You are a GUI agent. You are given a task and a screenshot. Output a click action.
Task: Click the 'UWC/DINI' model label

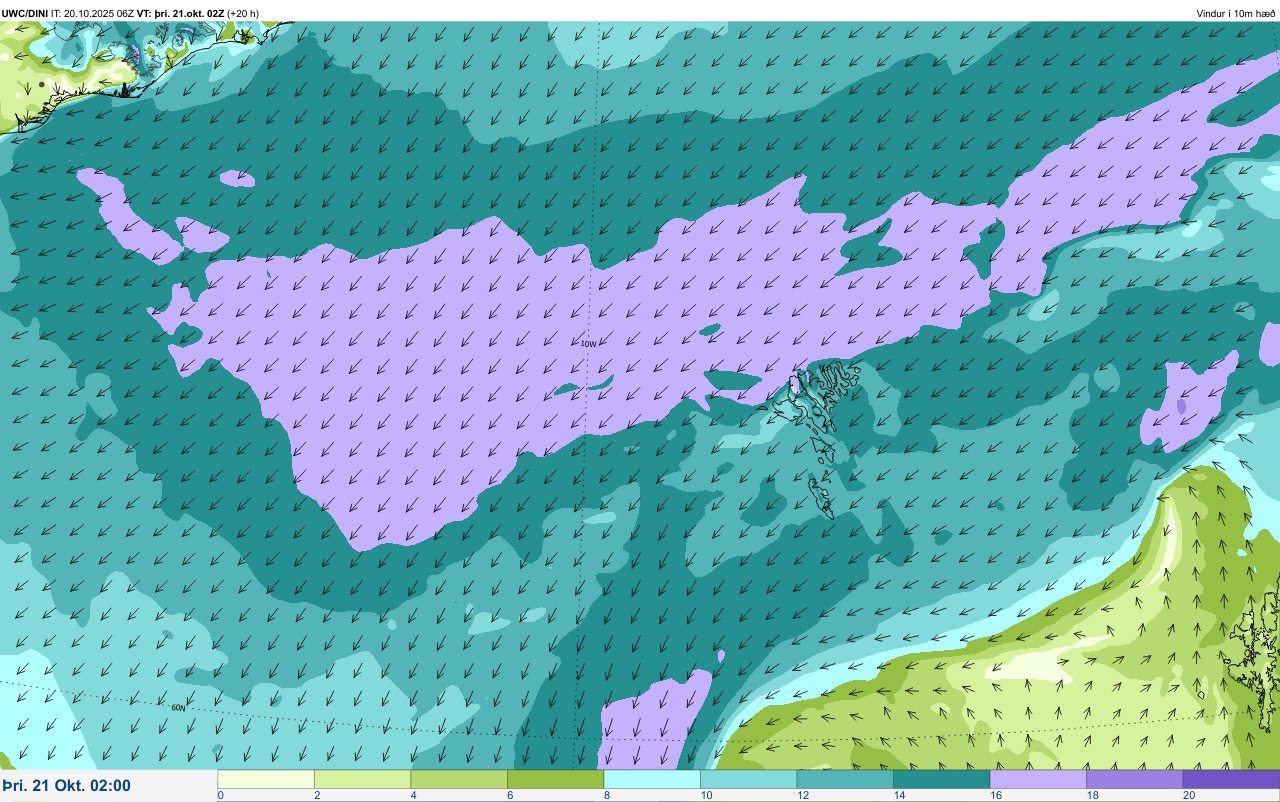(25, 13)
